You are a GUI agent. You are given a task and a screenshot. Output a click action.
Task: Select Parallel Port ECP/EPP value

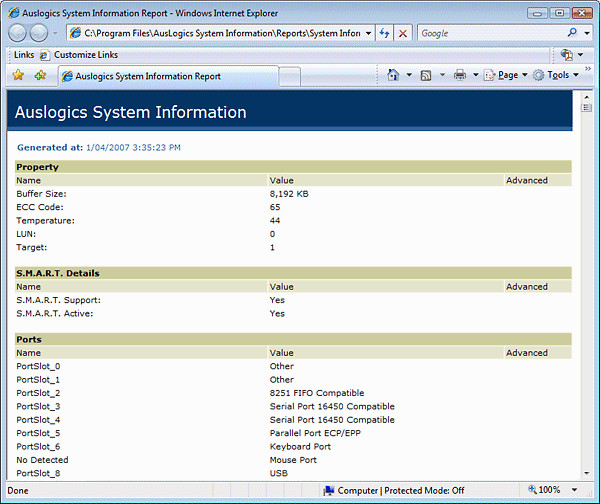coord(315,433)
